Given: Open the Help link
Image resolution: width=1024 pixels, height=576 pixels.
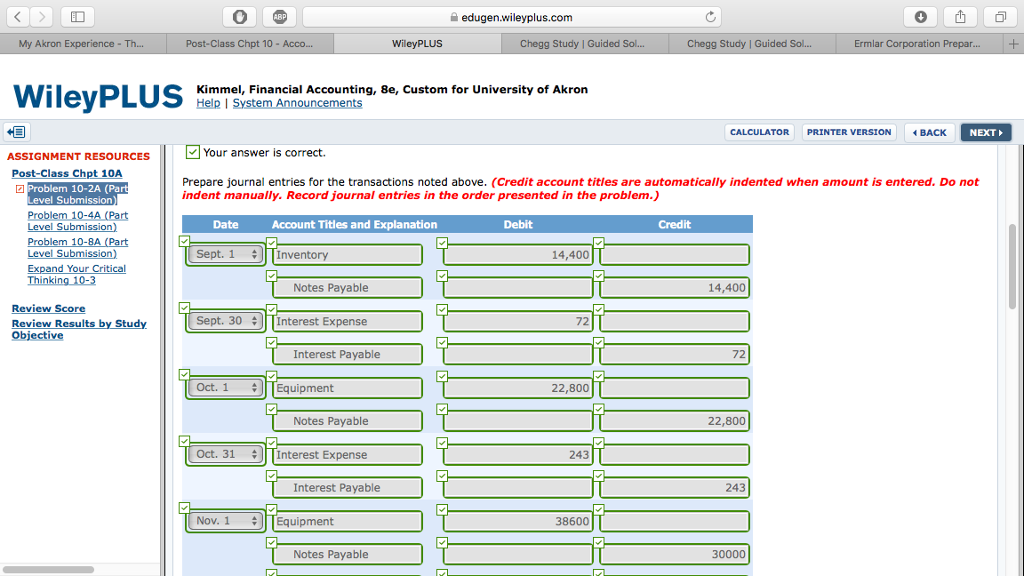Looking at the screenshot, I should coord(208,103).
